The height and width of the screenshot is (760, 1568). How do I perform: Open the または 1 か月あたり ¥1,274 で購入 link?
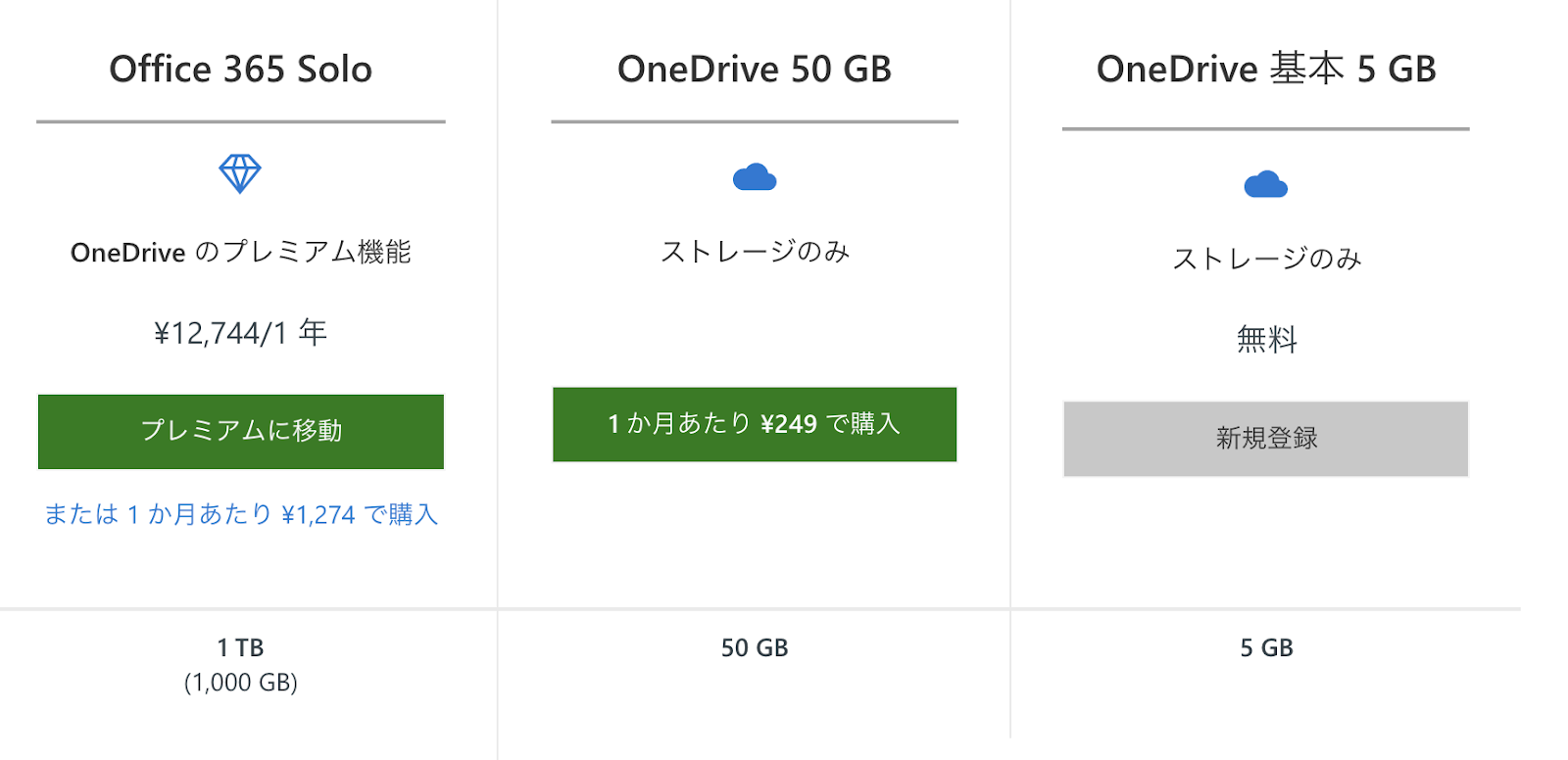tap(241, 514)
